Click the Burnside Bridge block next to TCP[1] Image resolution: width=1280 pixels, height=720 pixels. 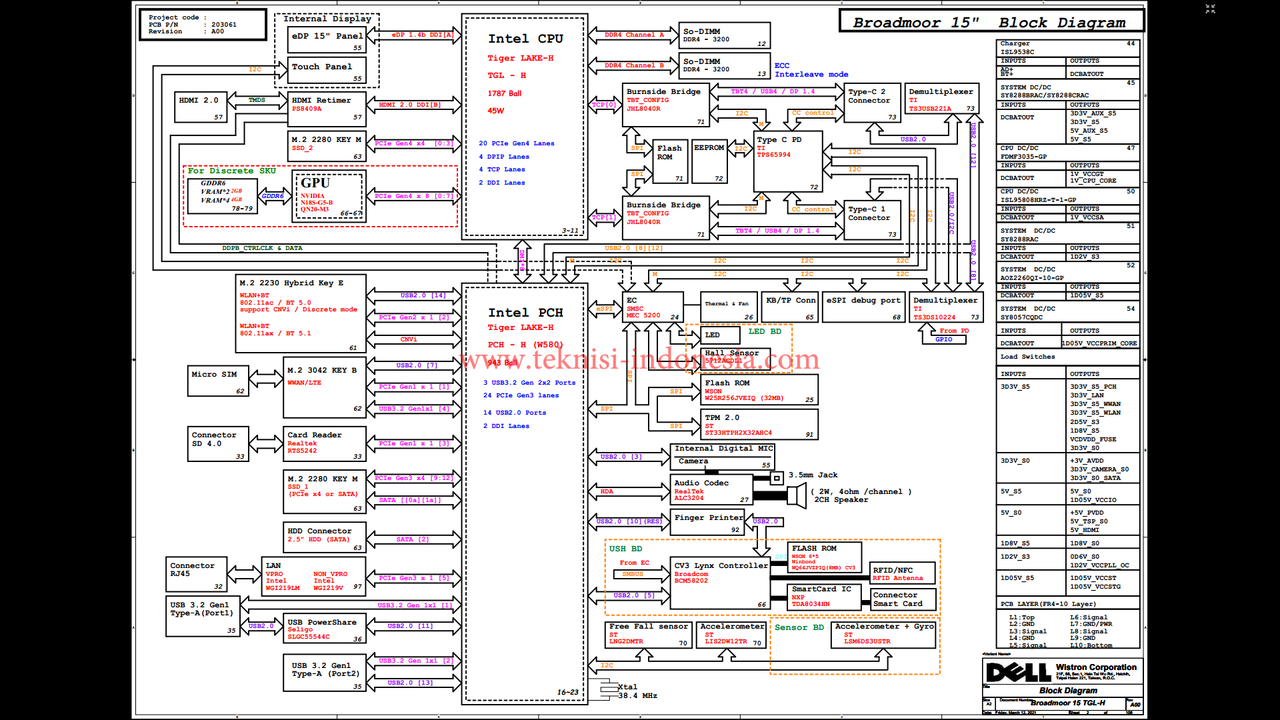pyautogui.click(x=665, y=218)
